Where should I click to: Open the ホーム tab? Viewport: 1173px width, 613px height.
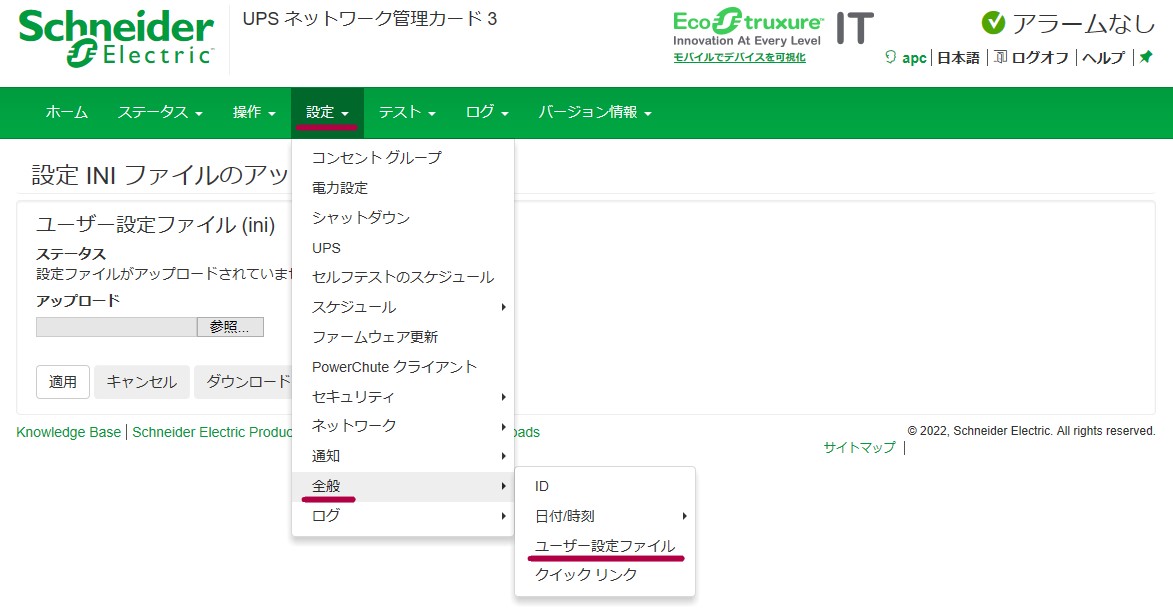[x=67, y=112]
